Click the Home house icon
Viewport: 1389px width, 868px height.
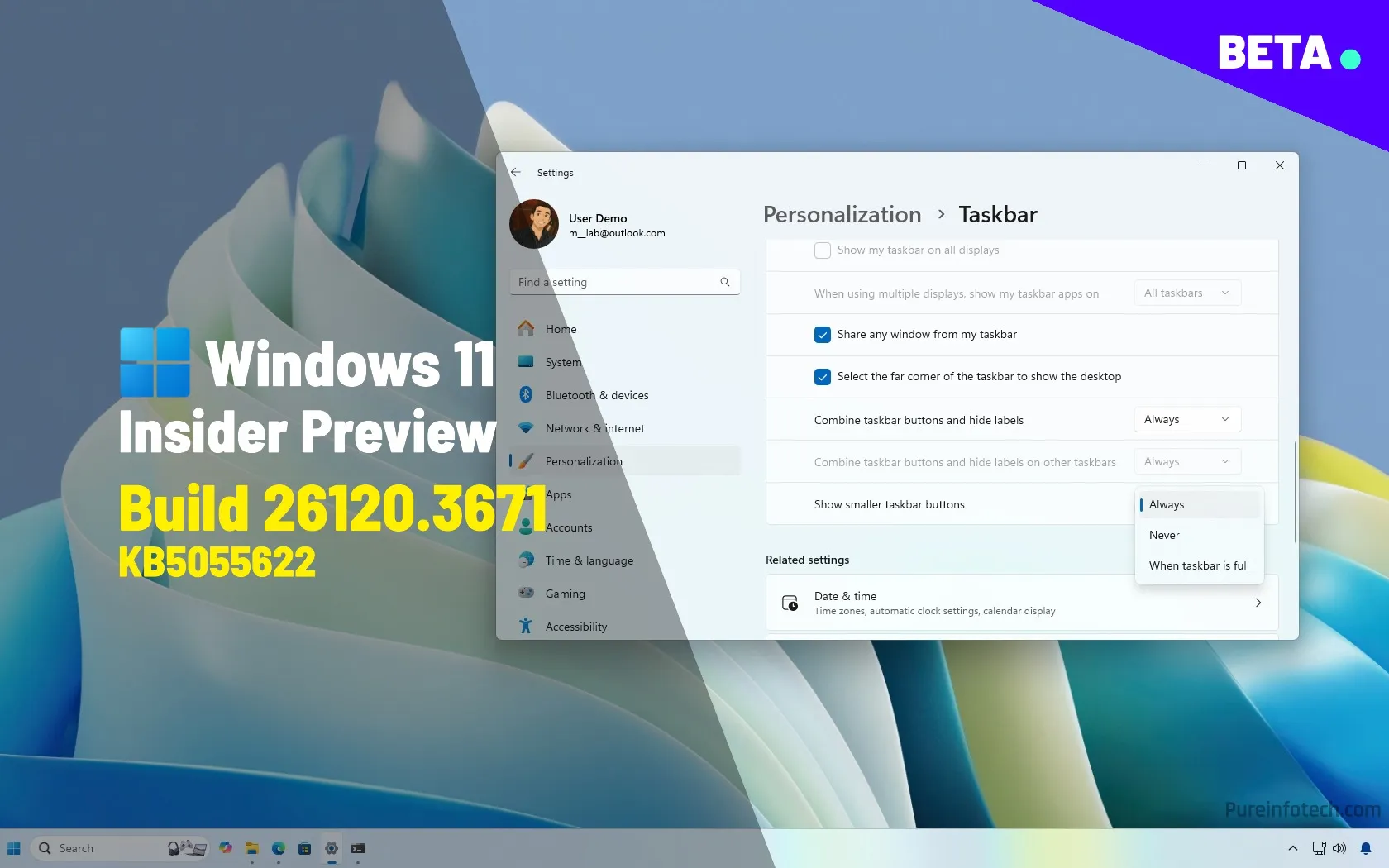pyautogui.click(x=526, y=328)
